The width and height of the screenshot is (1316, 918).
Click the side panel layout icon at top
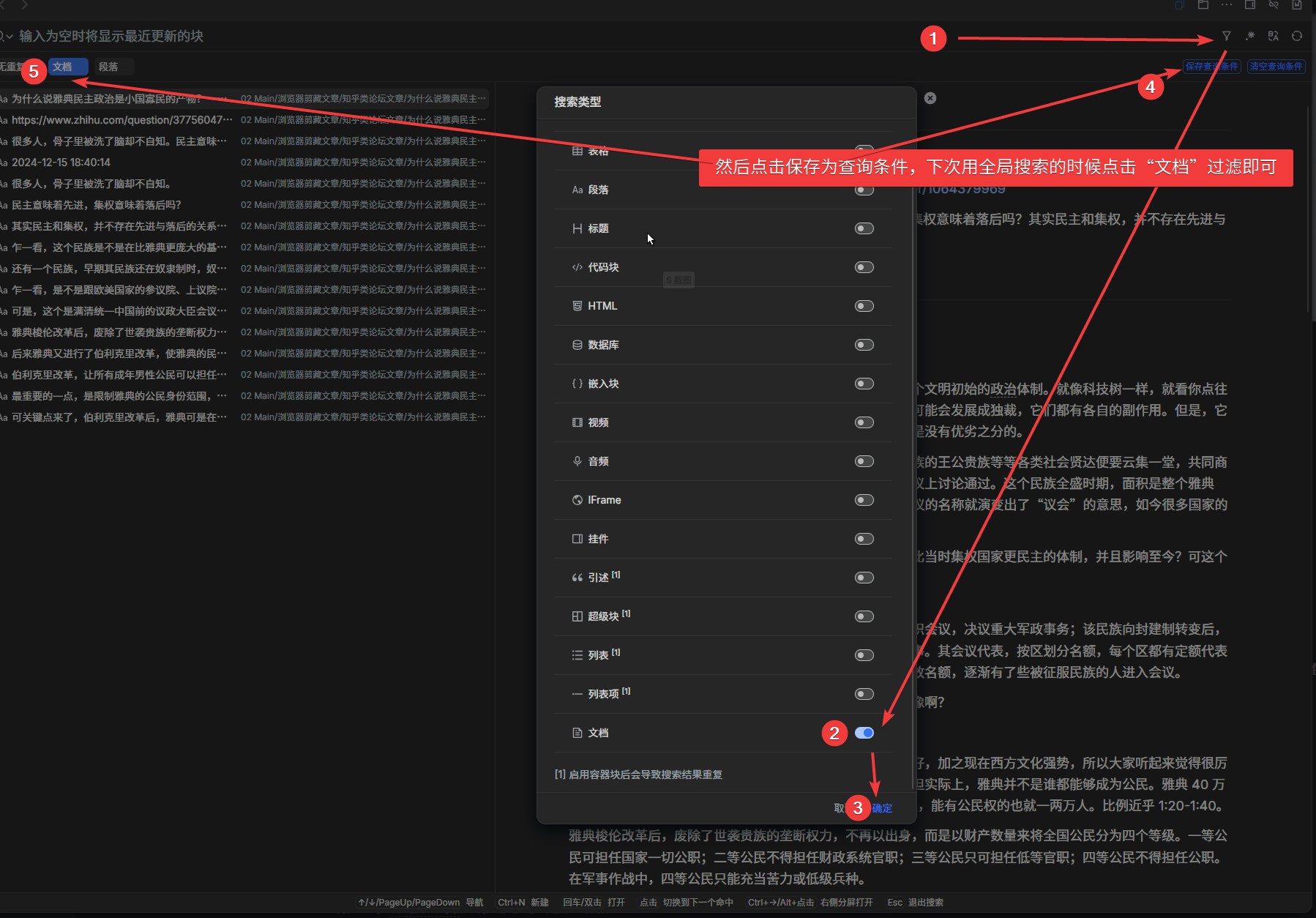point(1250,5)
